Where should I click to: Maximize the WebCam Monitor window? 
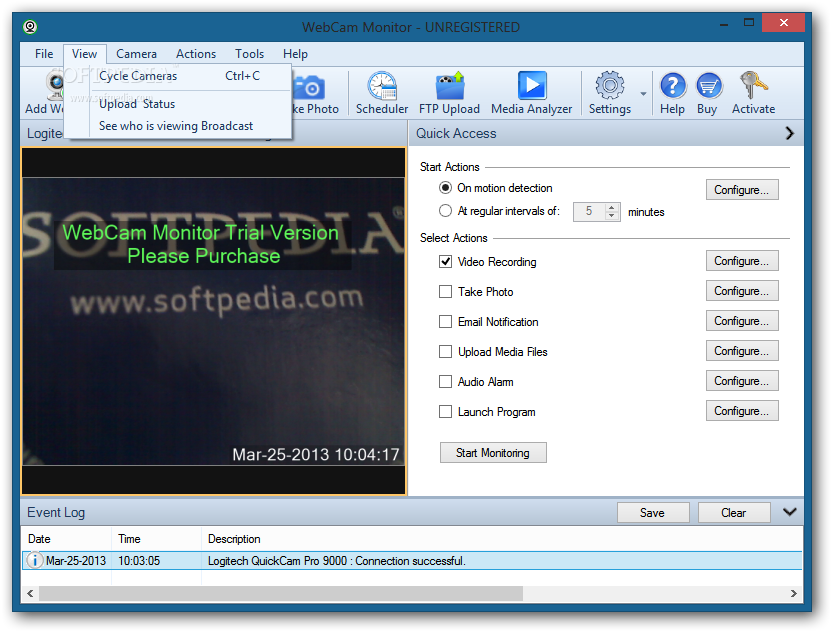[749, 23]
